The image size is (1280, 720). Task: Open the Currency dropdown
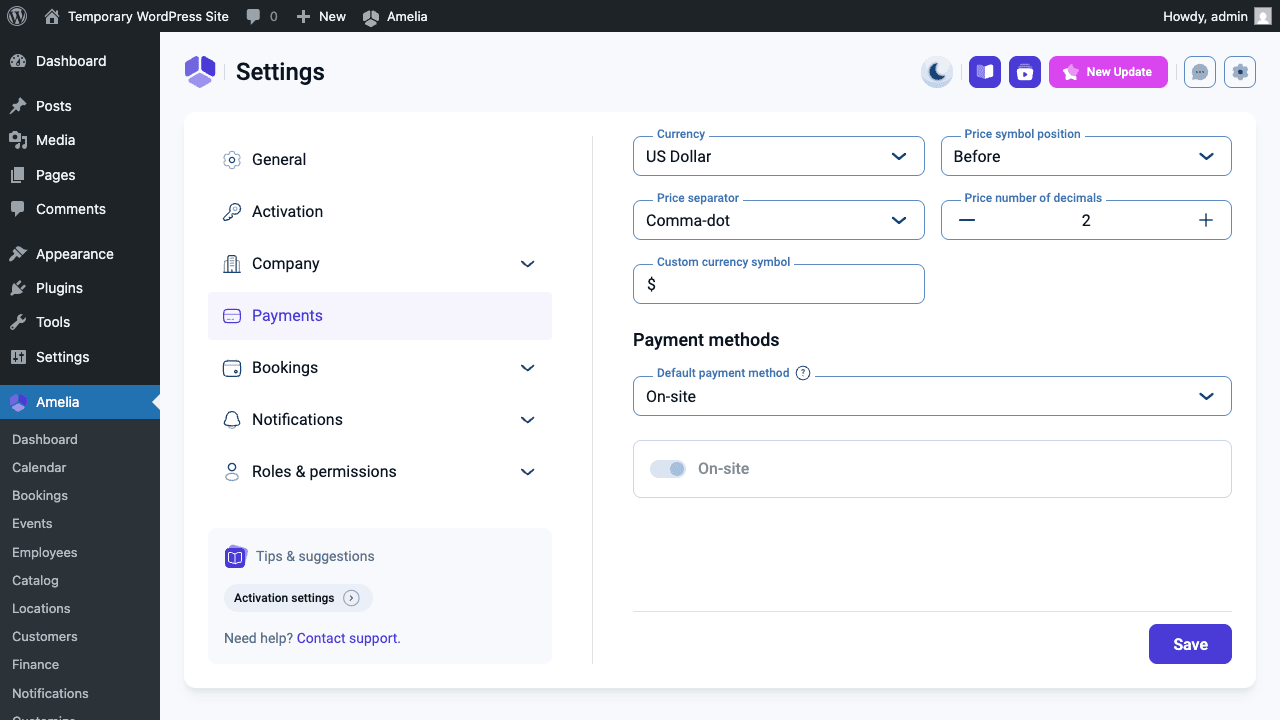(779, 156)
